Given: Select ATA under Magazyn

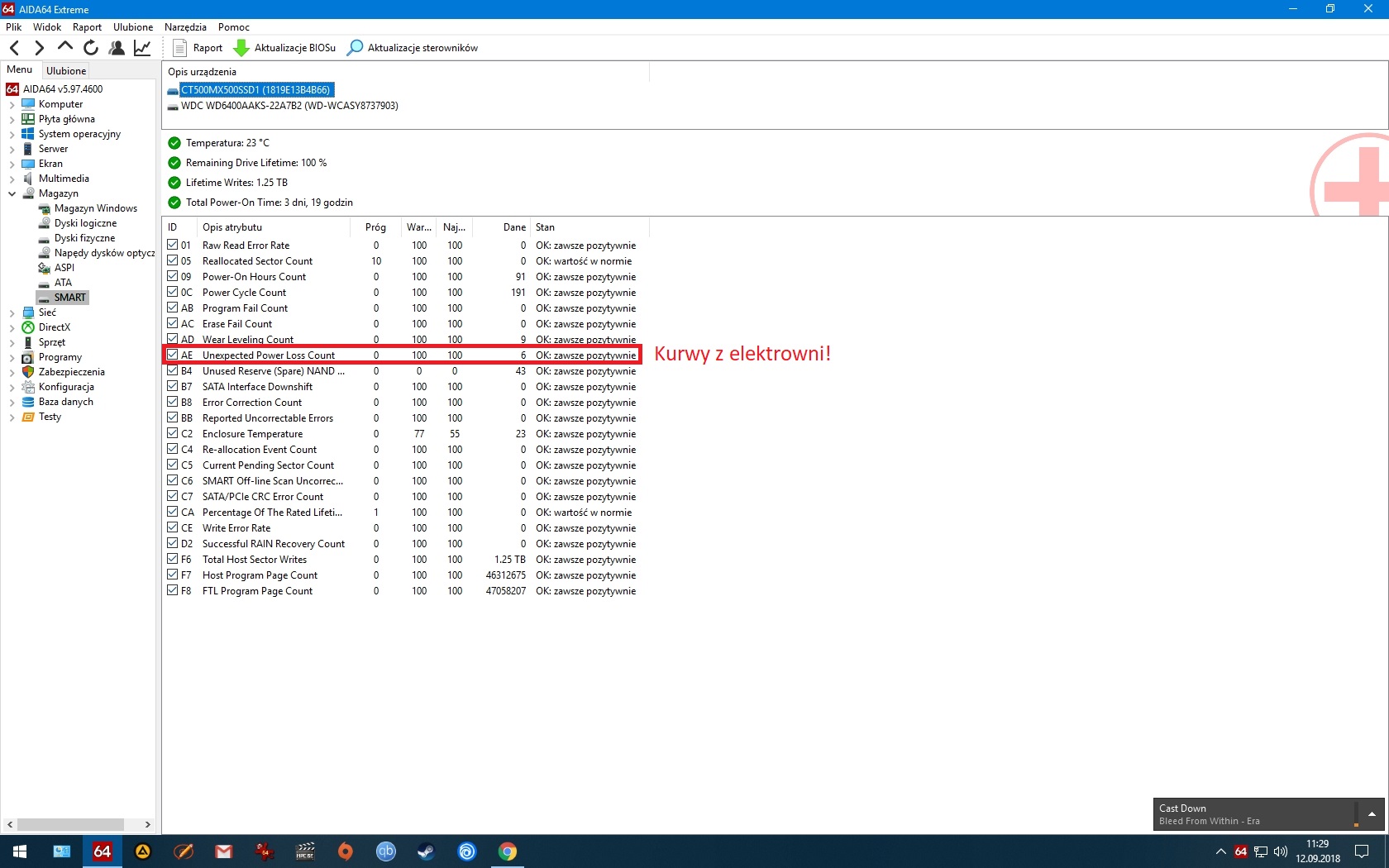Looking at the screenshot, I should 63,283.
